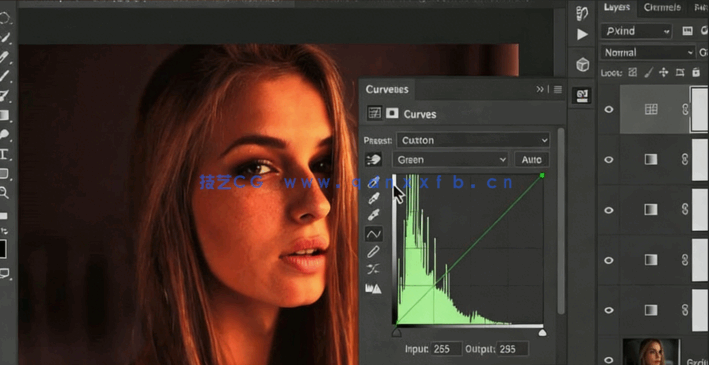
Task: Open the Preset dropdown showing Cutton
Action: [473, 140]
